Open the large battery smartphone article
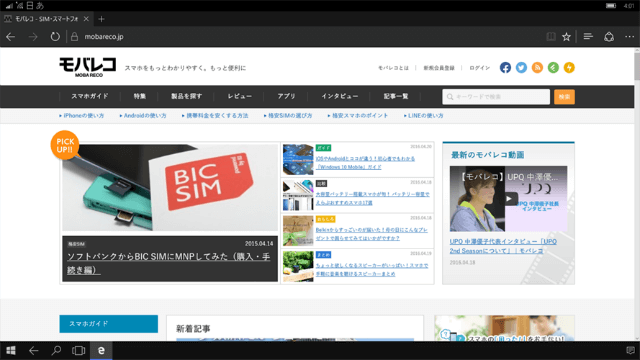 [x=372, y=198]
